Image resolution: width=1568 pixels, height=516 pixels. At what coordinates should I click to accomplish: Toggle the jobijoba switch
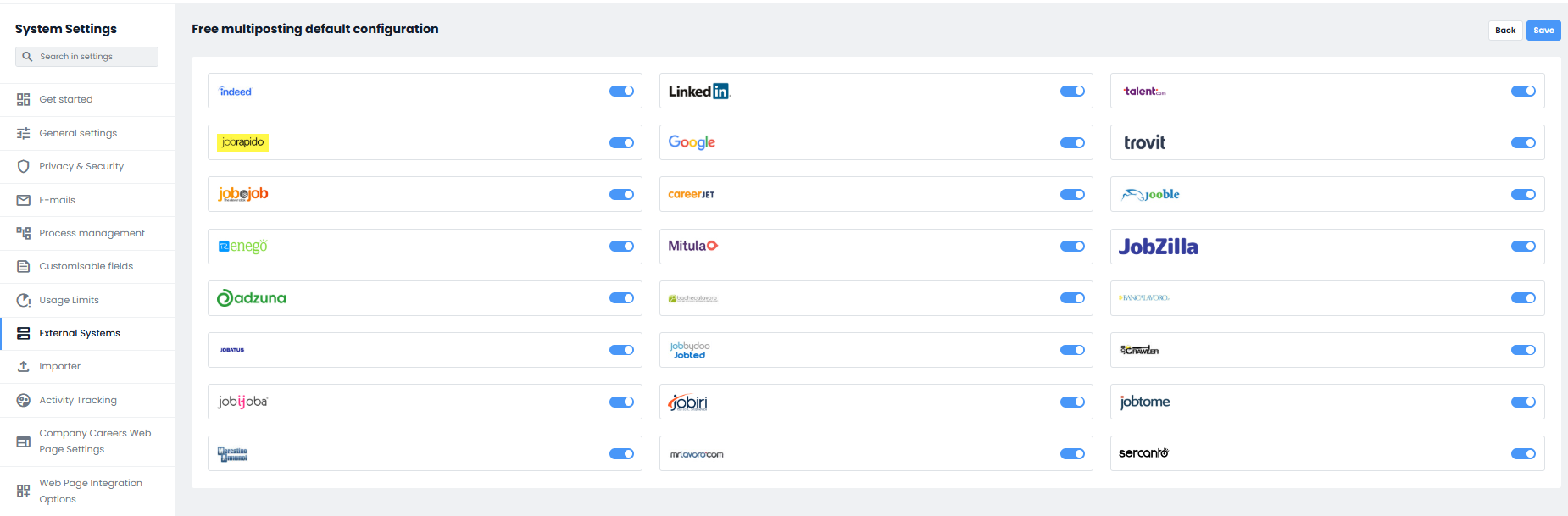point(621,402)
